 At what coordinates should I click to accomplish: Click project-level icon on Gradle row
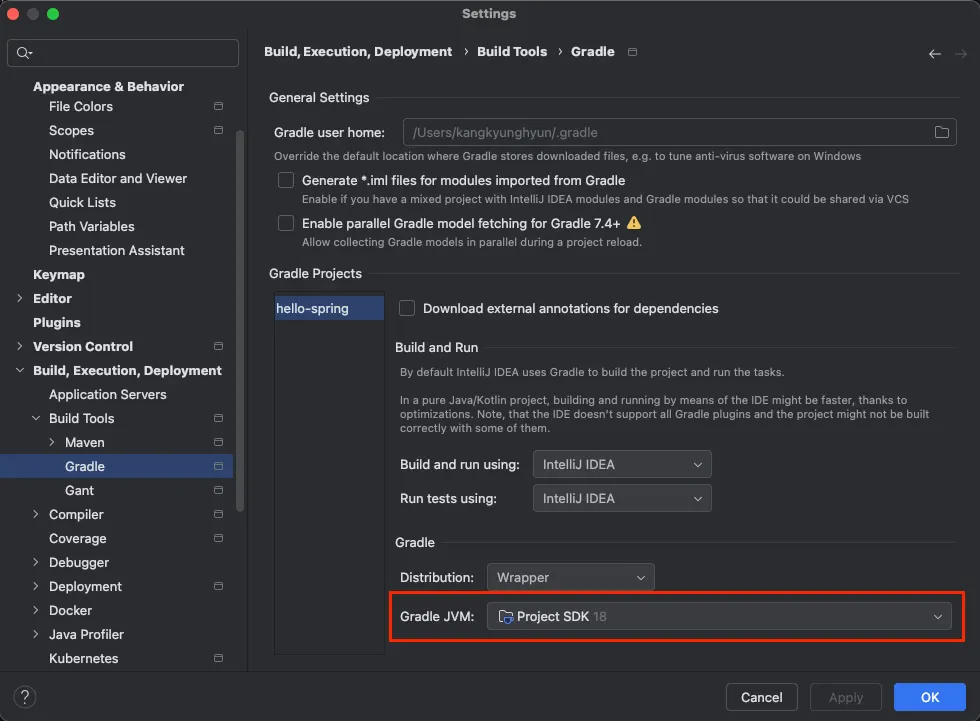click(x=218, y=466)
